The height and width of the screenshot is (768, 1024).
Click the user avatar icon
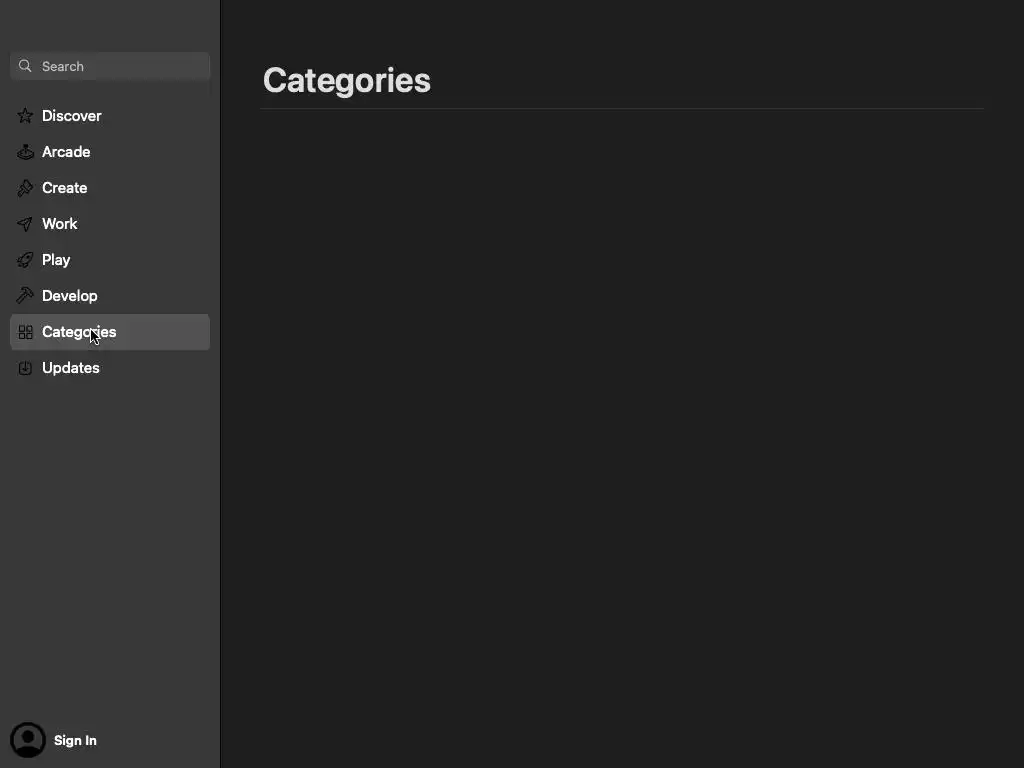point(28,740)
